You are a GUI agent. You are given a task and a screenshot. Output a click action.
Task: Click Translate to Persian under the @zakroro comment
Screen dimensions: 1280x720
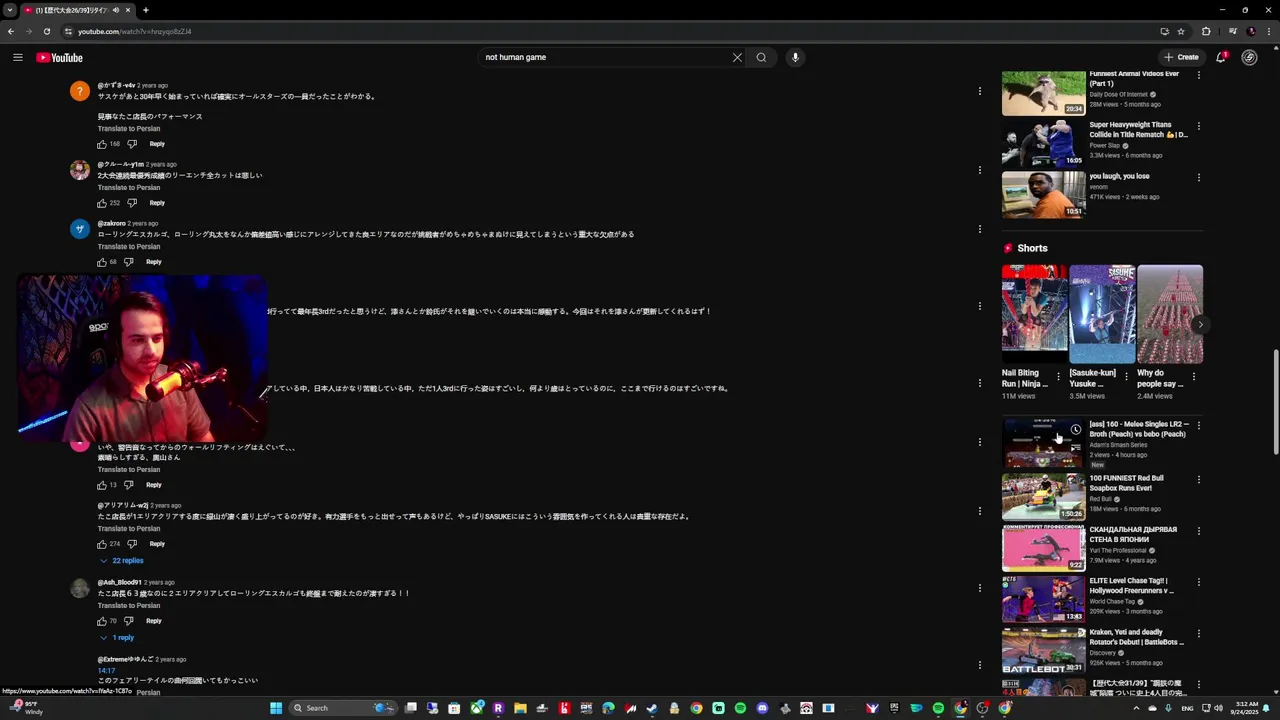pos(129,247)
